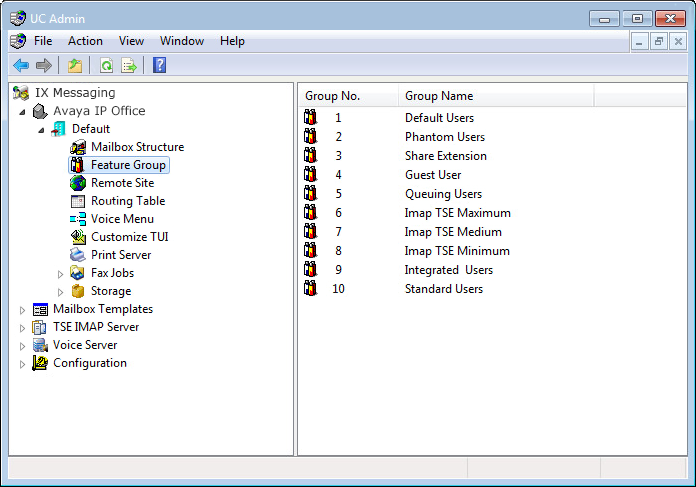The width and height of the screenshot is (696, 487).
Task: Select Customize TUI in the tree
Action: point(130,237)
